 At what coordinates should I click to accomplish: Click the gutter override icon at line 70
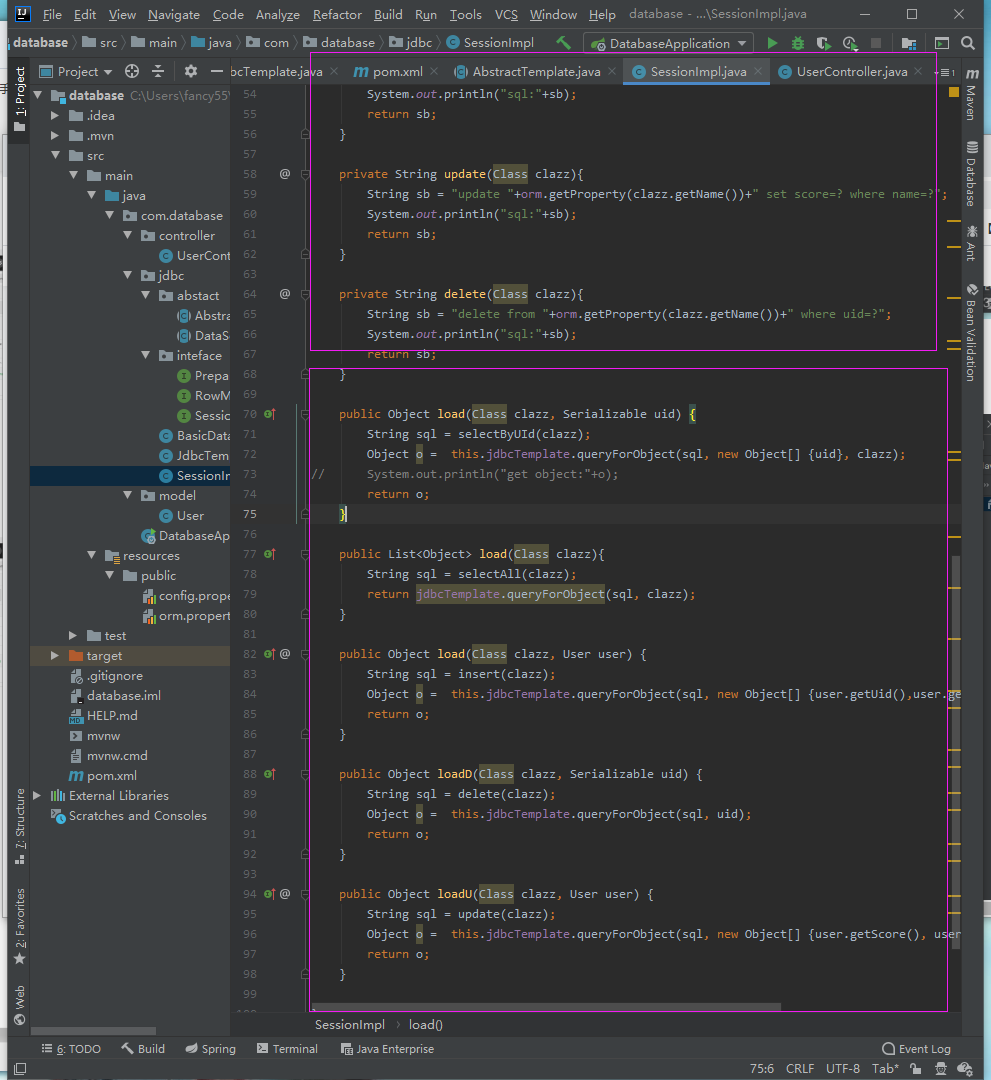pyautogui.click(x=269, y=414)
